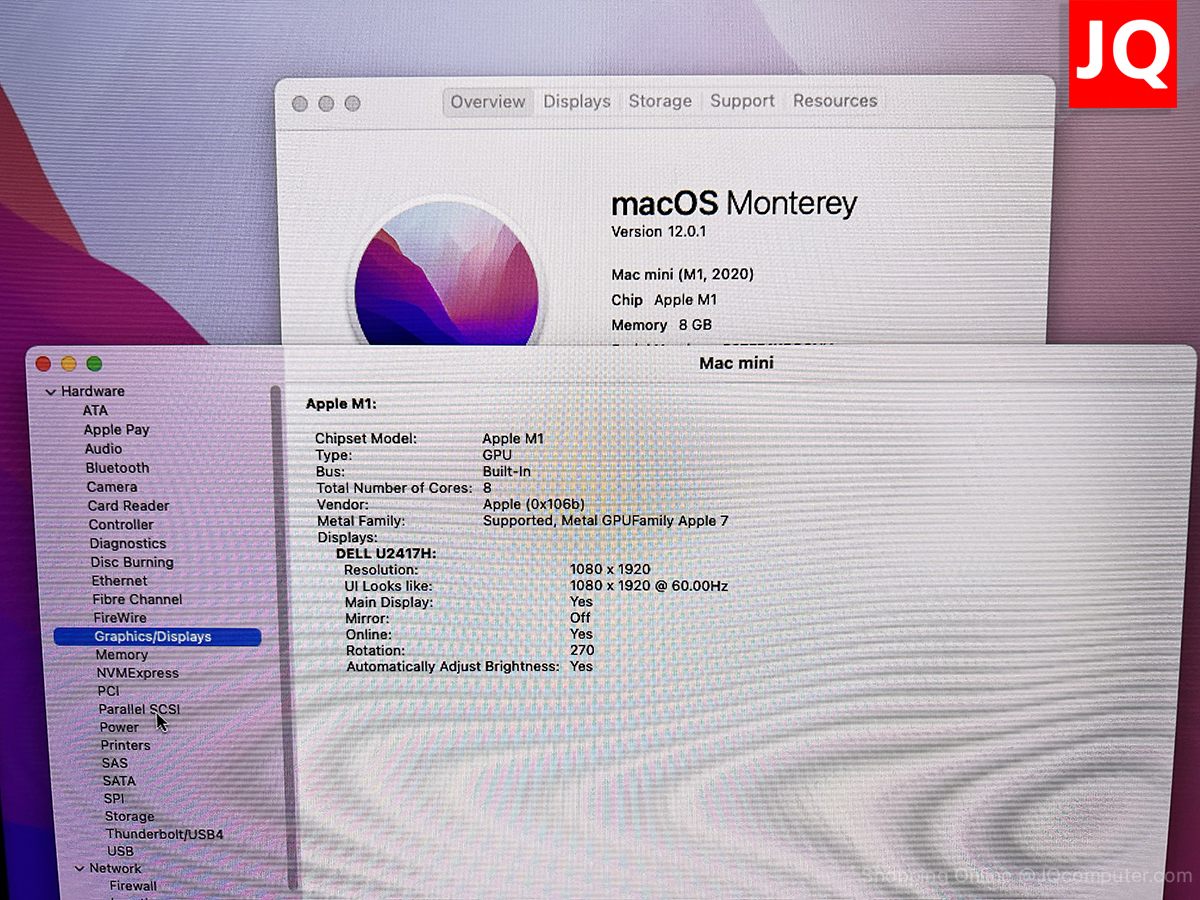The image size is (1200, 900).
Task: Close the About This Mac window
Action: 300,103
